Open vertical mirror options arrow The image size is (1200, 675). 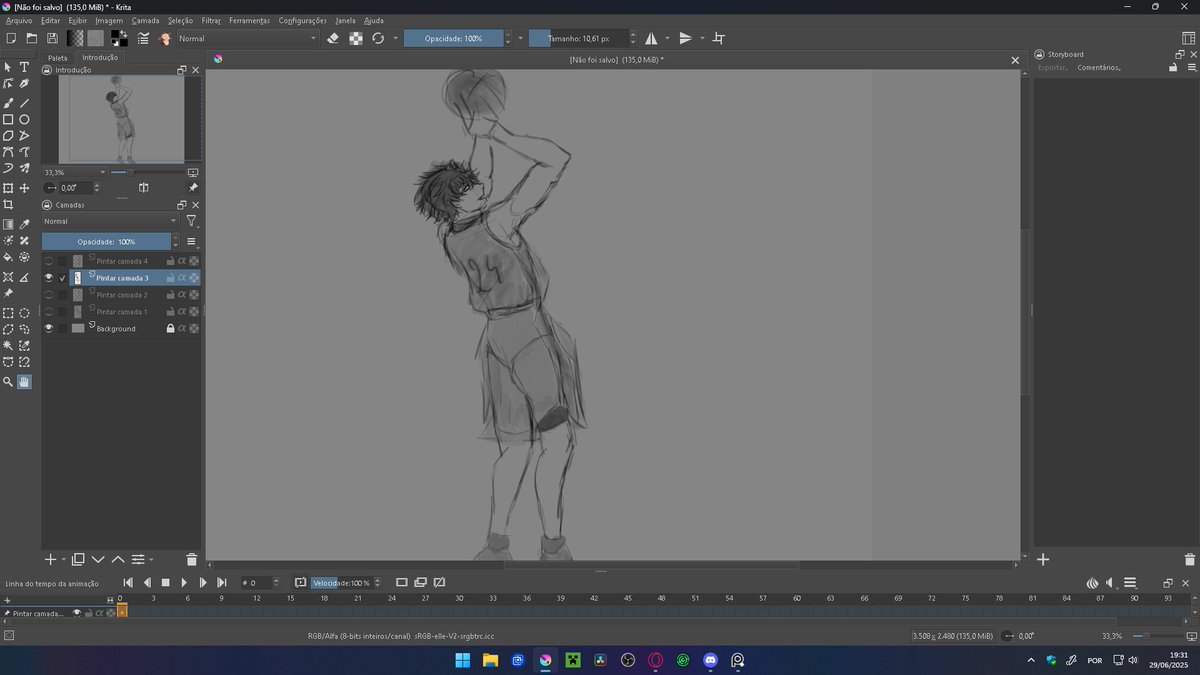pos(702,38)
